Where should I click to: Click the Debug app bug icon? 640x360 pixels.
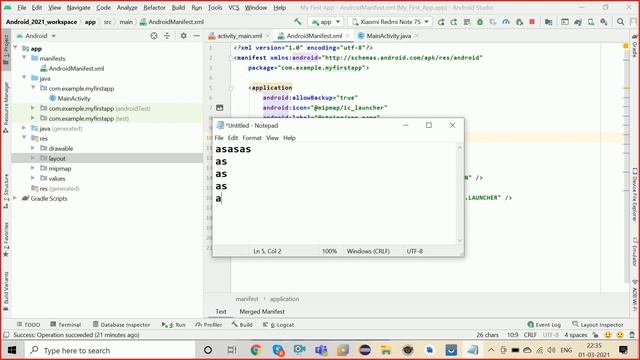tap(480, 22)
